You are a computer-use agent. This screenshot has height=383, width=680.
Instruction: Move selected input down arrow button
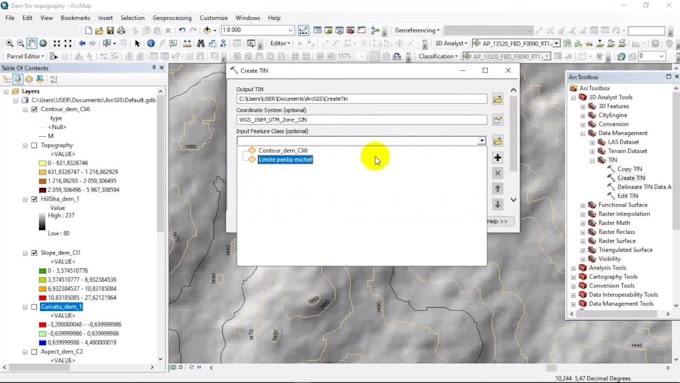pos(497,204)
